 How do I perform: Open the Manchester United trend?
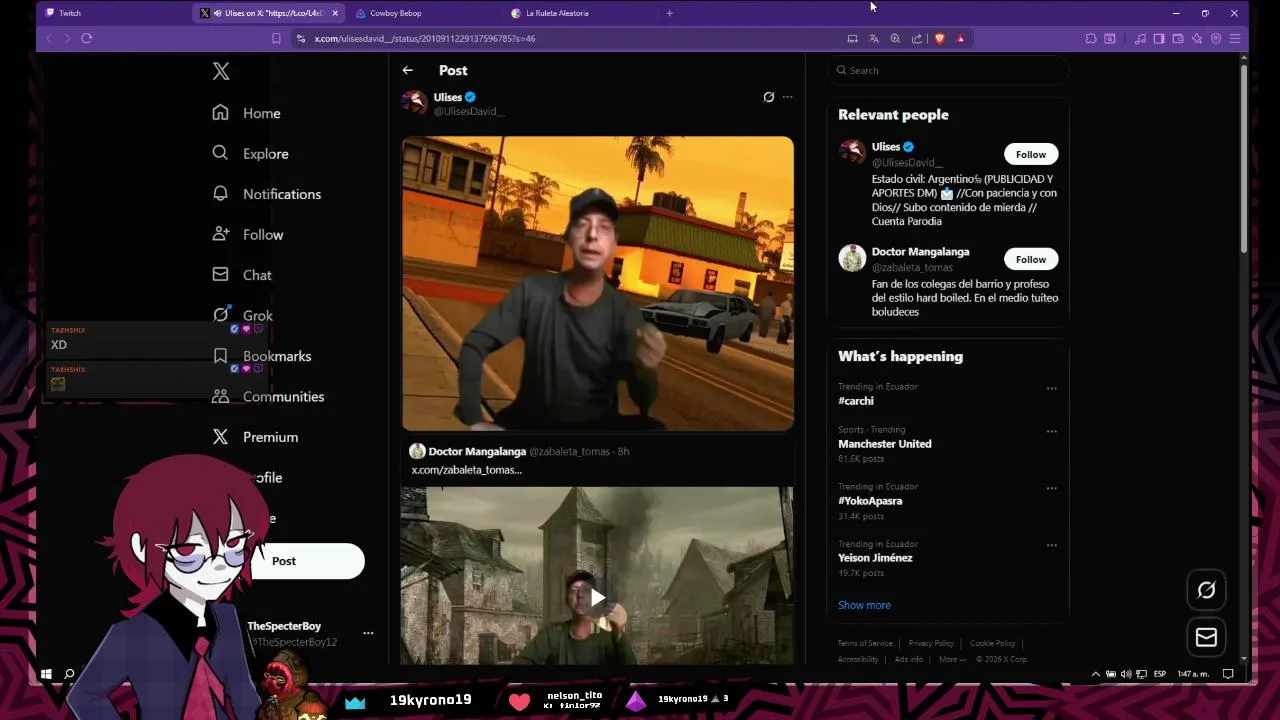click(x=885, y=444)
